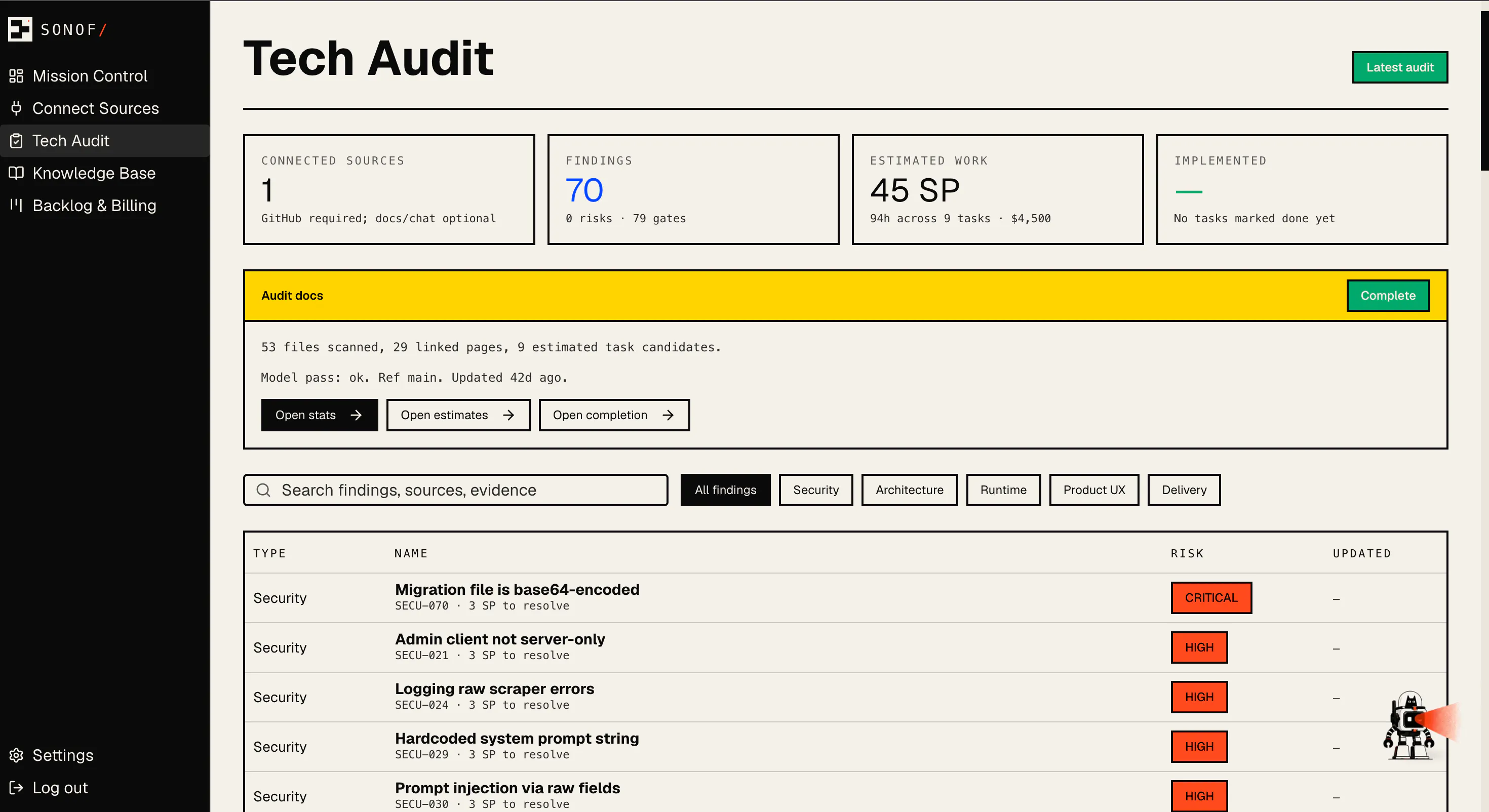The image size is (1489, 812).
Task: Filter findings by Runtime
Action: tap(1003, 490)
